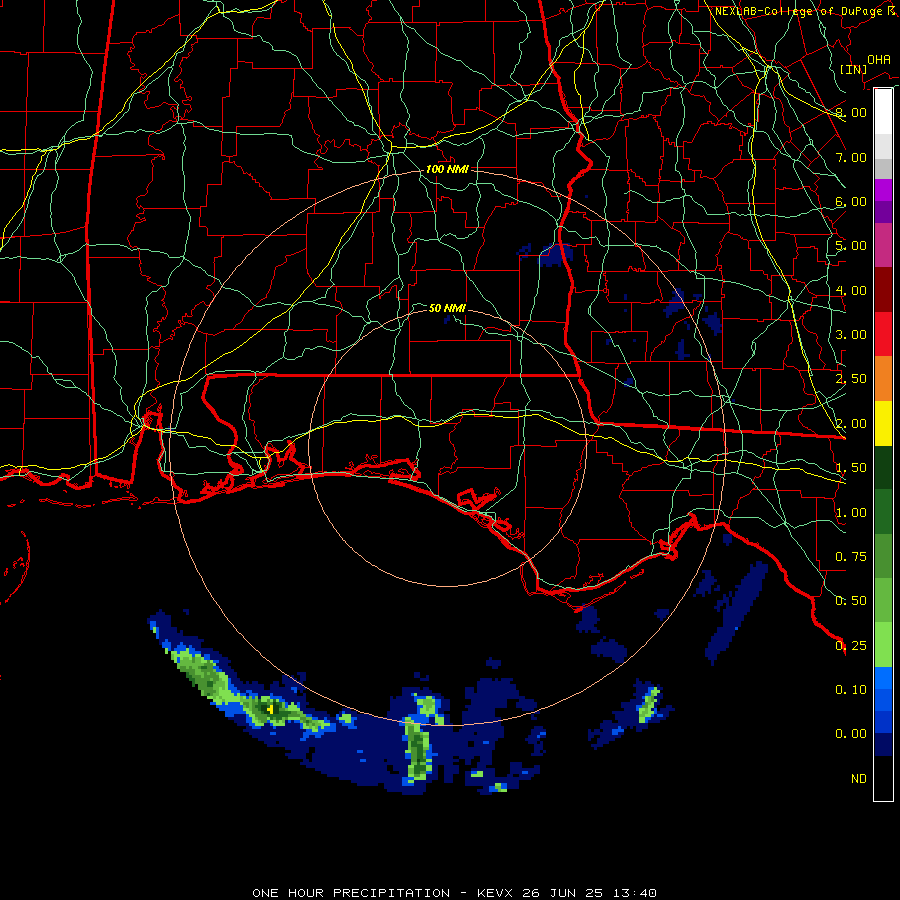Pick the black ND swatch at the scale bottom

[x=883, y=778]
